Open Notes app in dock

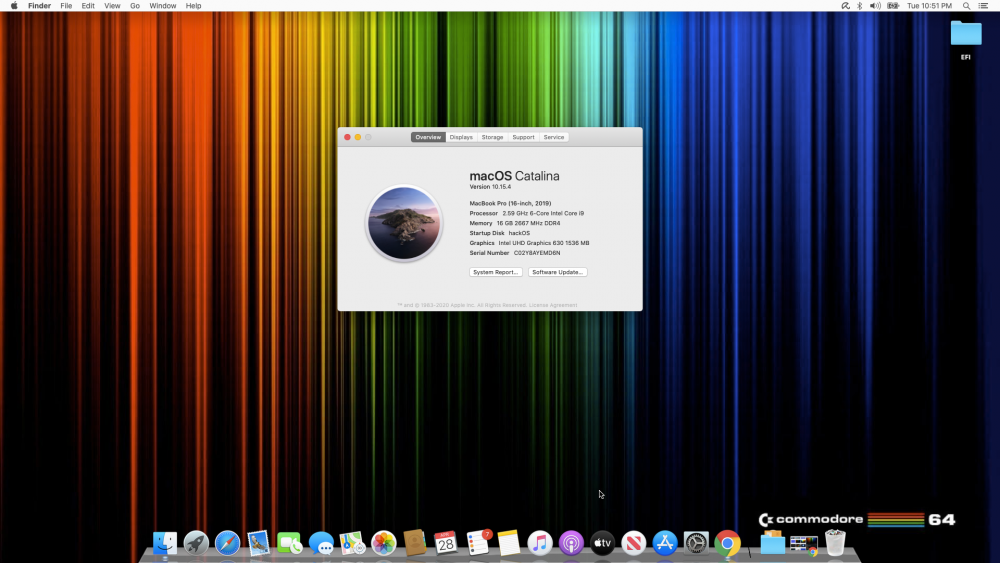508,543
